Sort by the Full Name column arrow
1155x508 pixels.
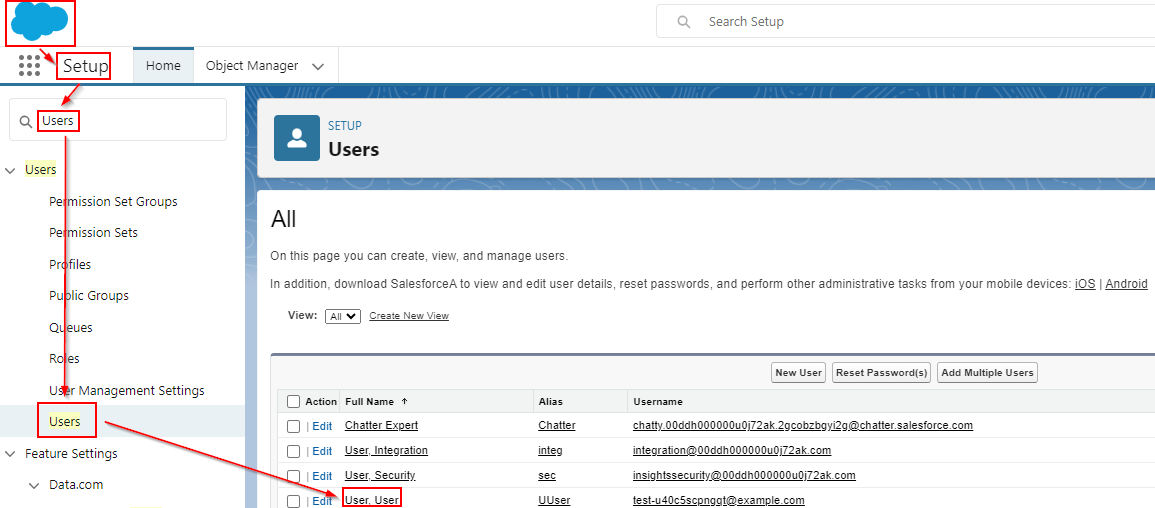tap(404, 401)
